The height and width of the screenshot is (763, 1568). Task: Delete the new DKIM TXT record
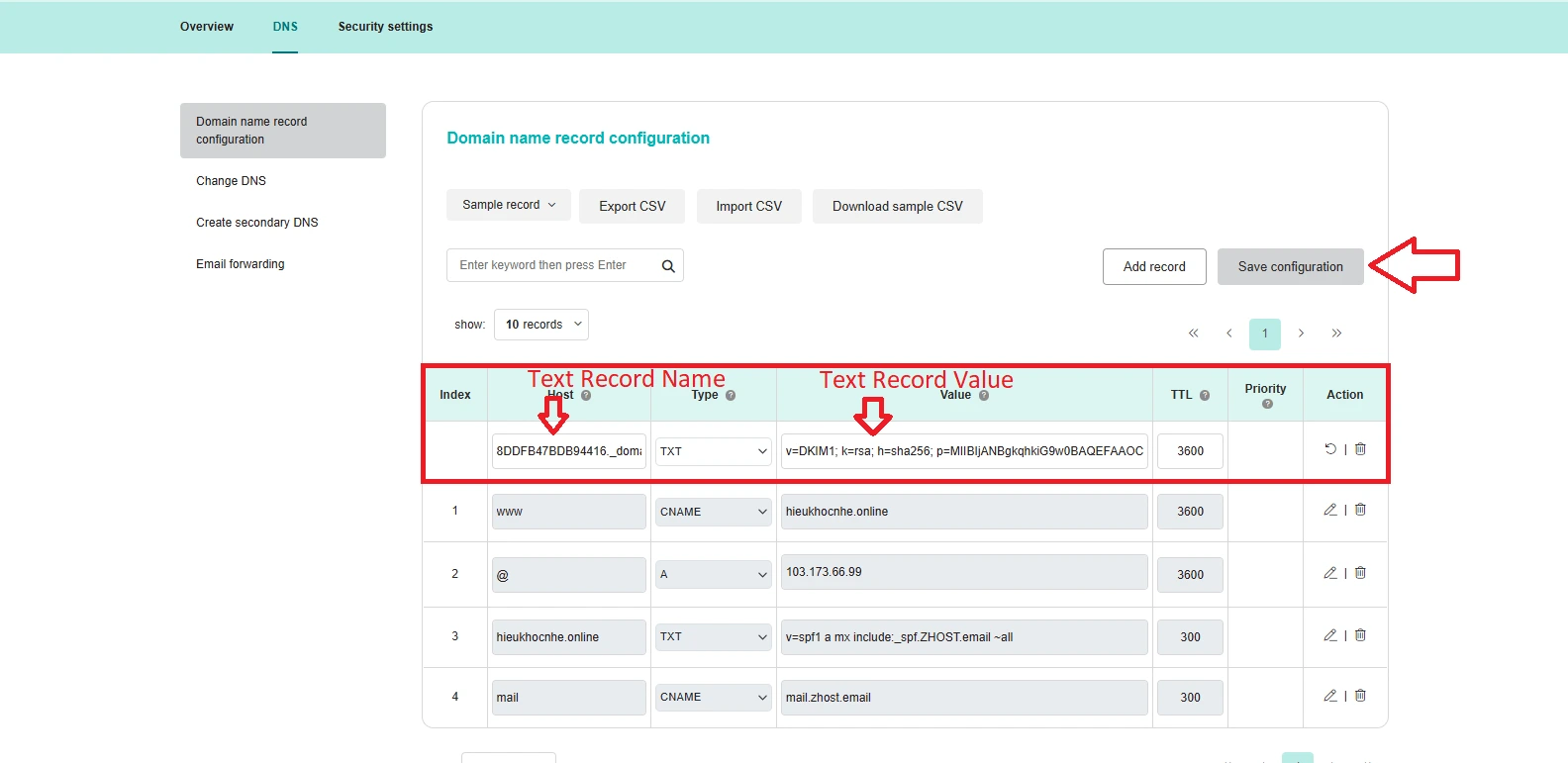[x=1360, y=449]
